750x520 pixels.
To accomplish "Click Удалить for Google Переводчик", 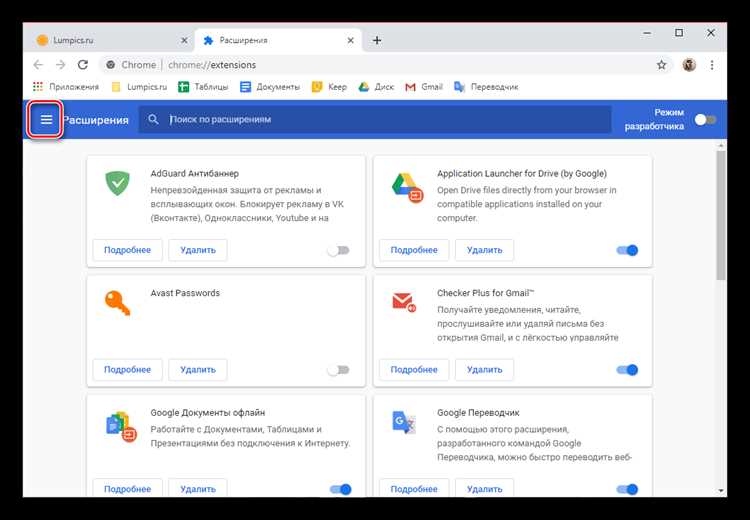I will point(484,488).
